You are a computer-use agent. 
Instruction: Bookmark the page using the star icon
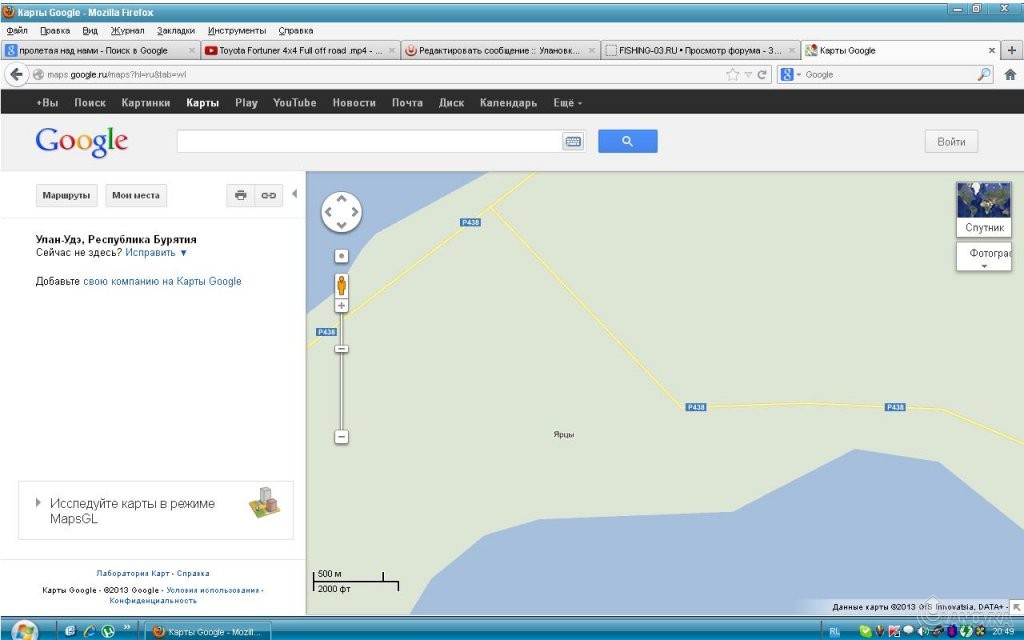(x=733, y=74)
